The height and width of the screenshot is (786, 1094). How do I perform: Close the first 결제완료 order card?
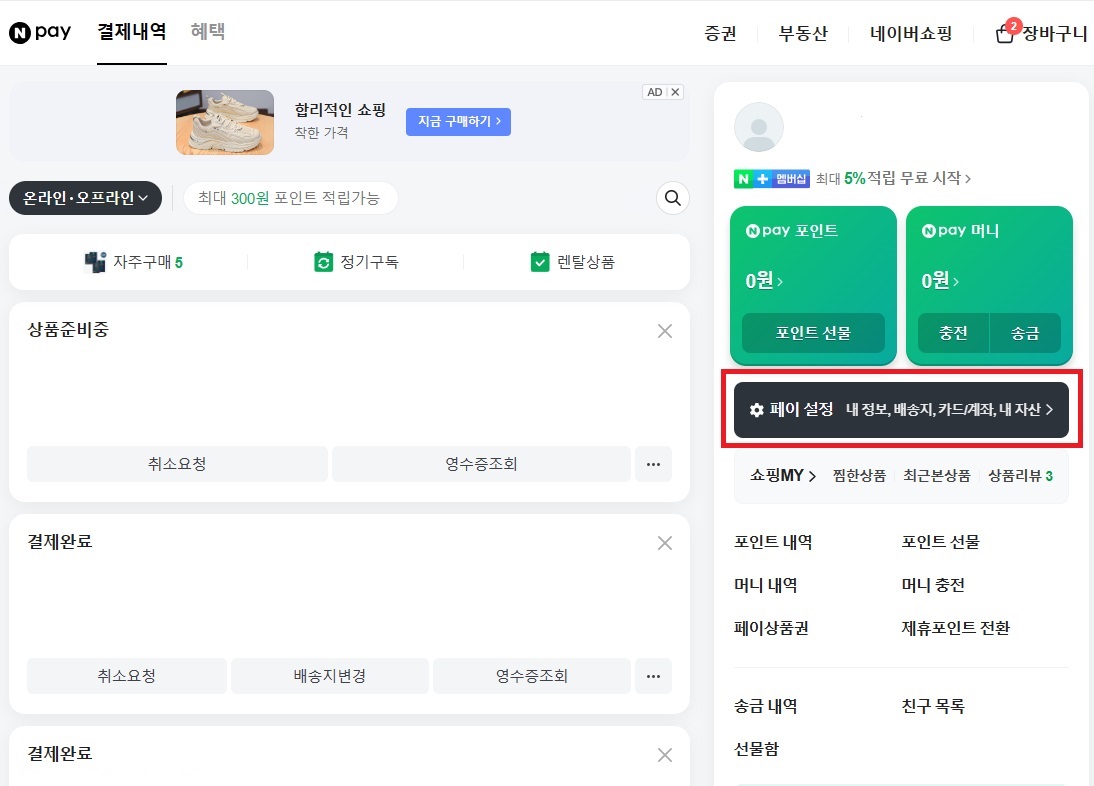(665, 543)
